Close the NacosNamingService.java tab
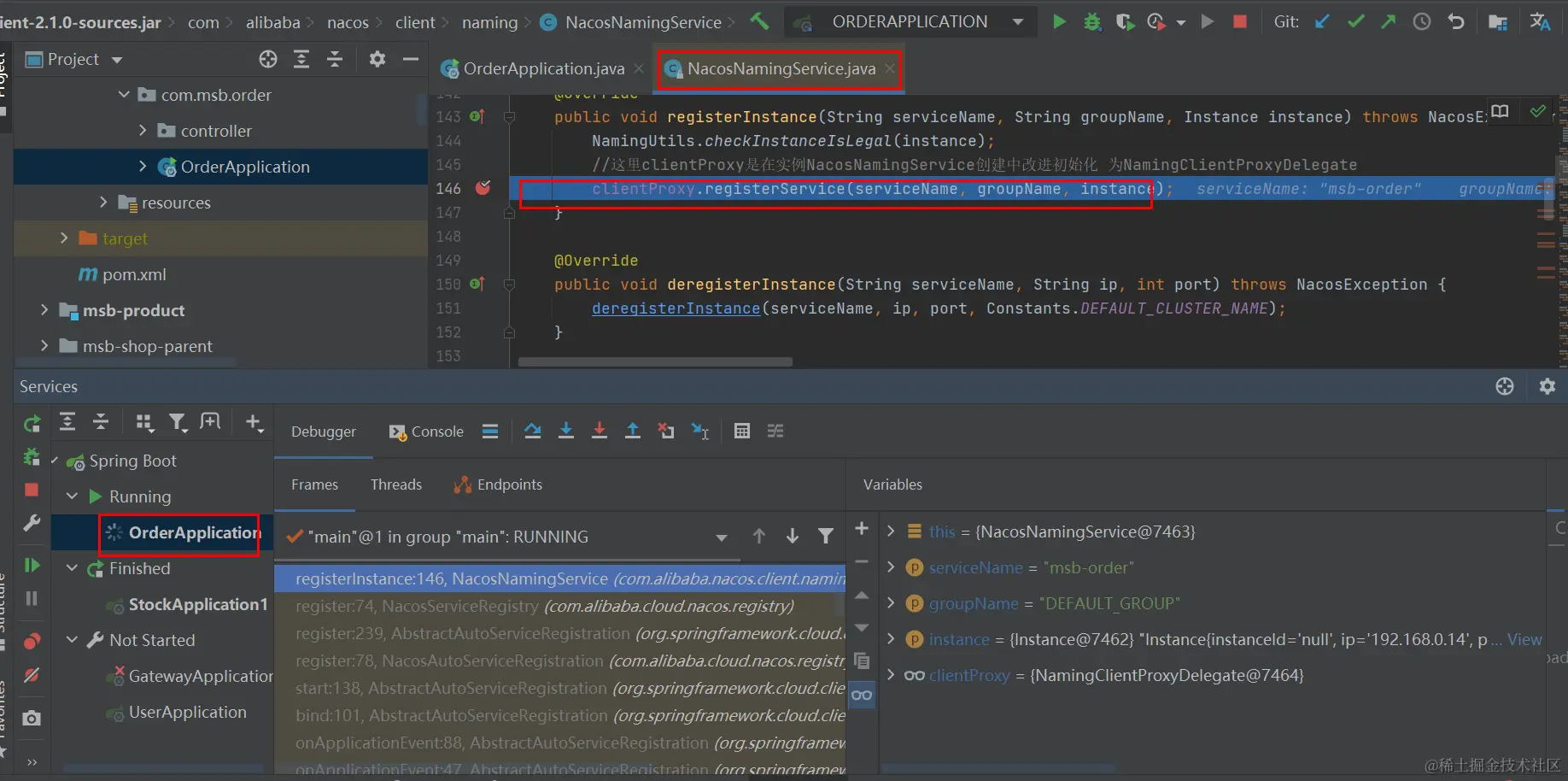The image size is (1568, 781). pos(890,68)
